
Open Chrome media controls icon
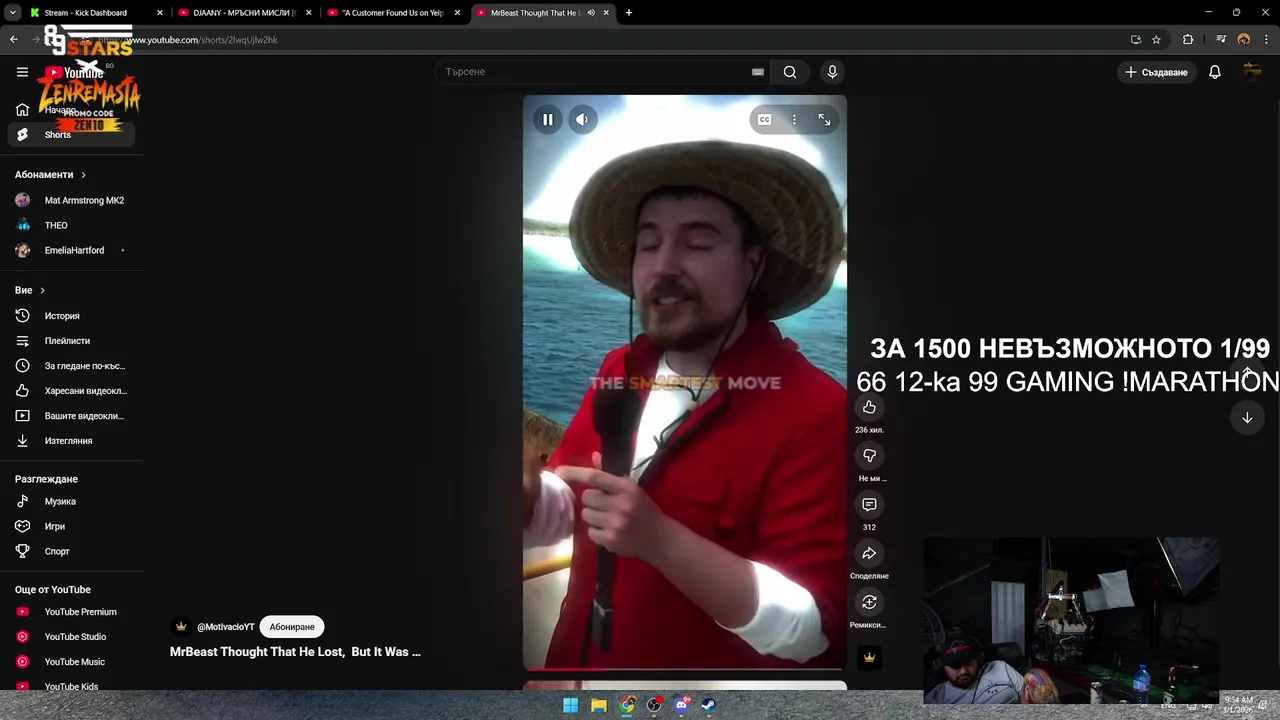pyautogui.click(x=1221, y=40)
